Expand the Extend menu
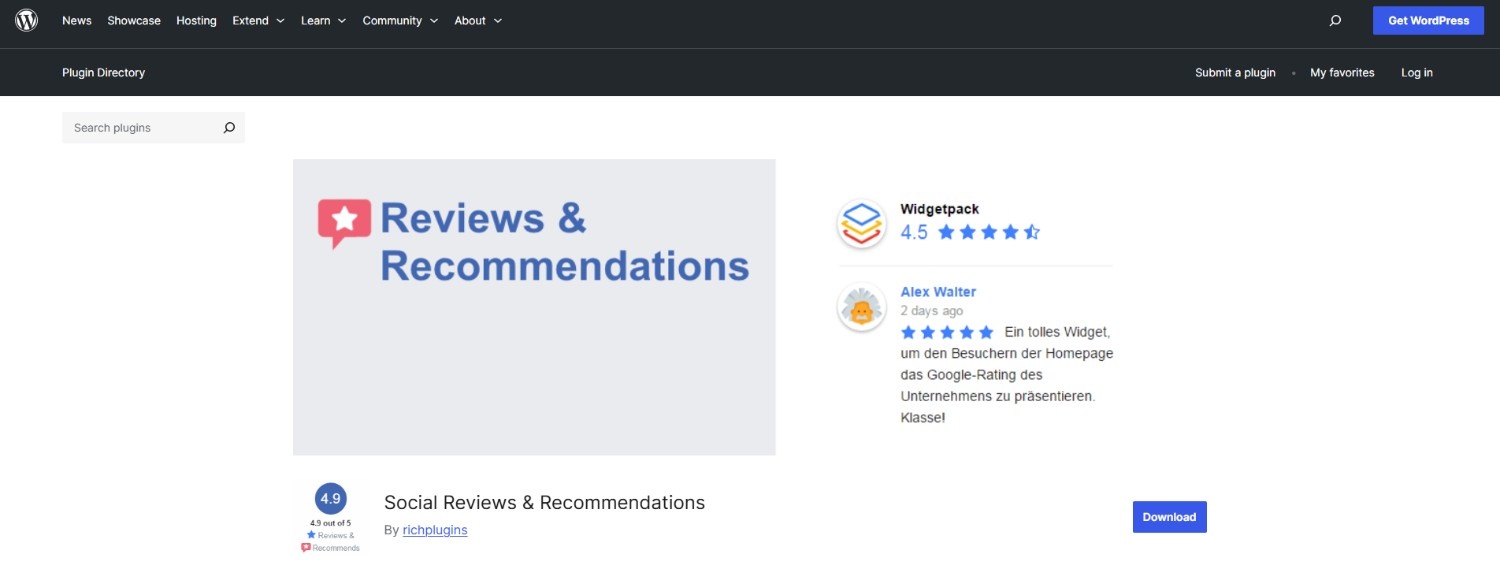 pos(258,21)
